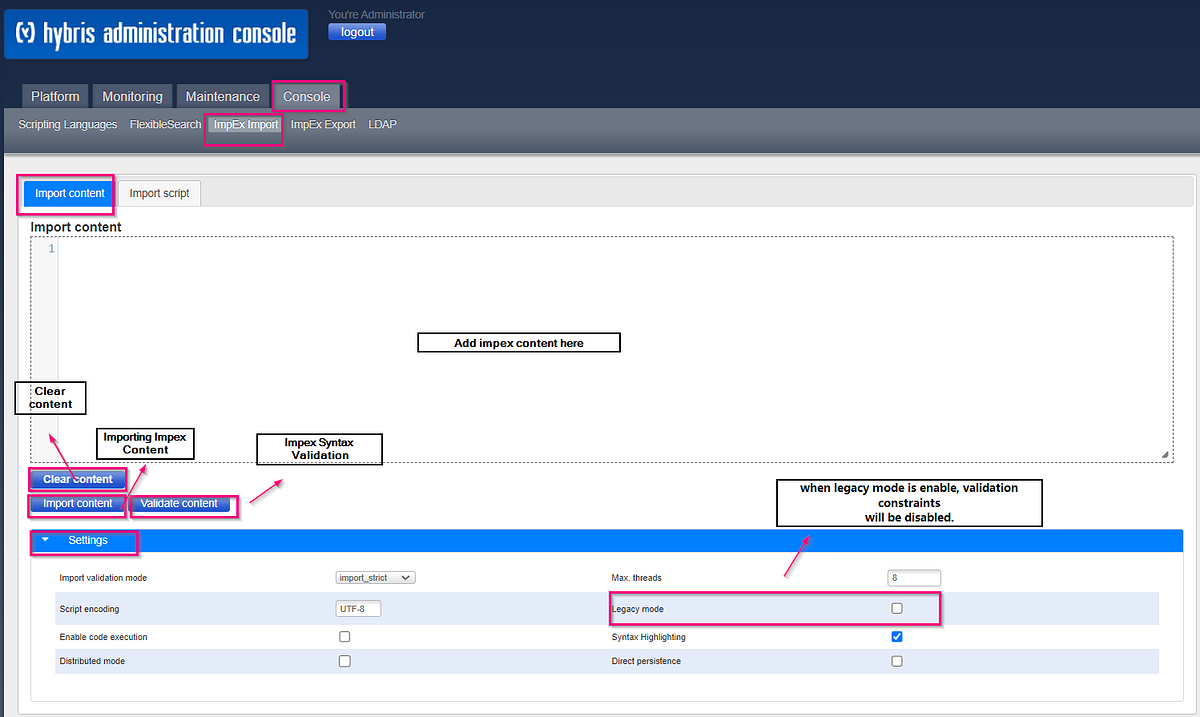Enable the Distributed mode checkbox
This screenshot has height=717, width=1200.
coord(344,660)
